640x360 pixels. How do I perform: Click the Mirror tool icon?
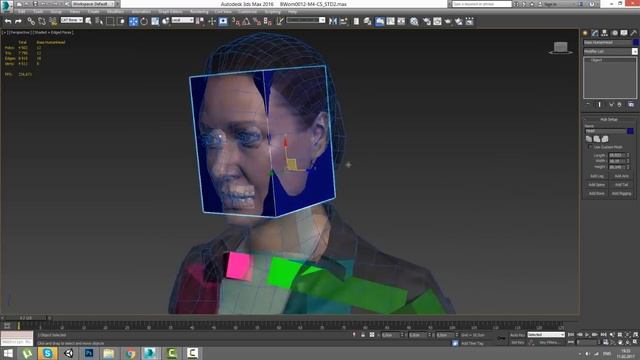pos(333,21)
